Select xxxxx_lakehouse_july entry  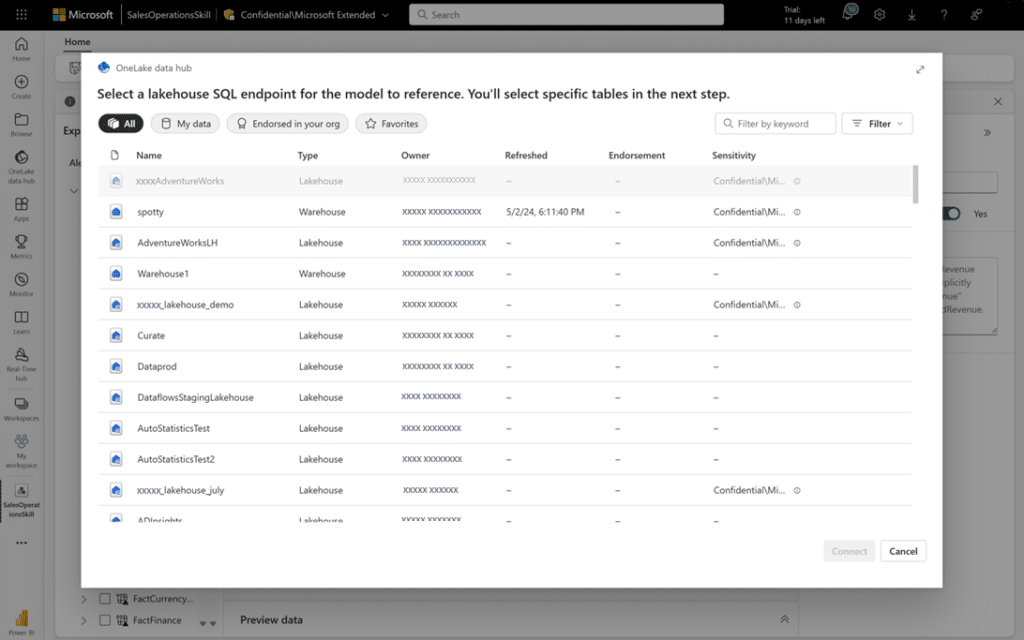click(505, 490)
